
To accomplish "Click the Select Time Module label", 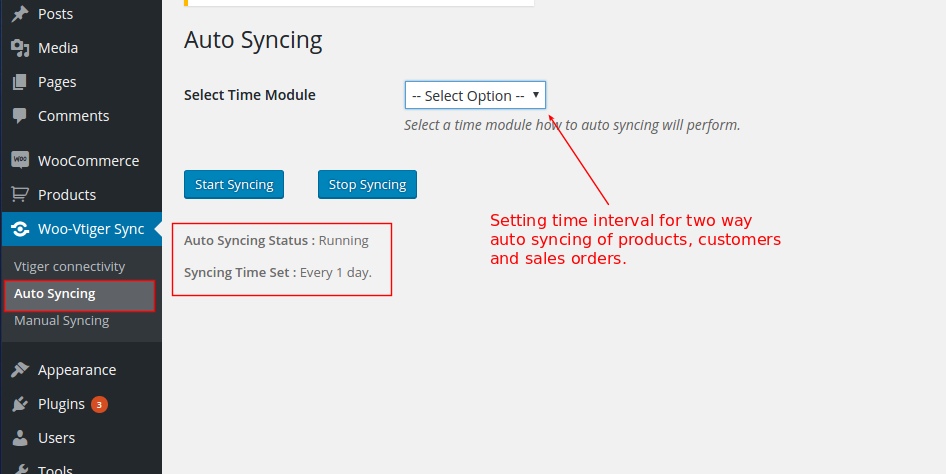I will pos(250,95).
